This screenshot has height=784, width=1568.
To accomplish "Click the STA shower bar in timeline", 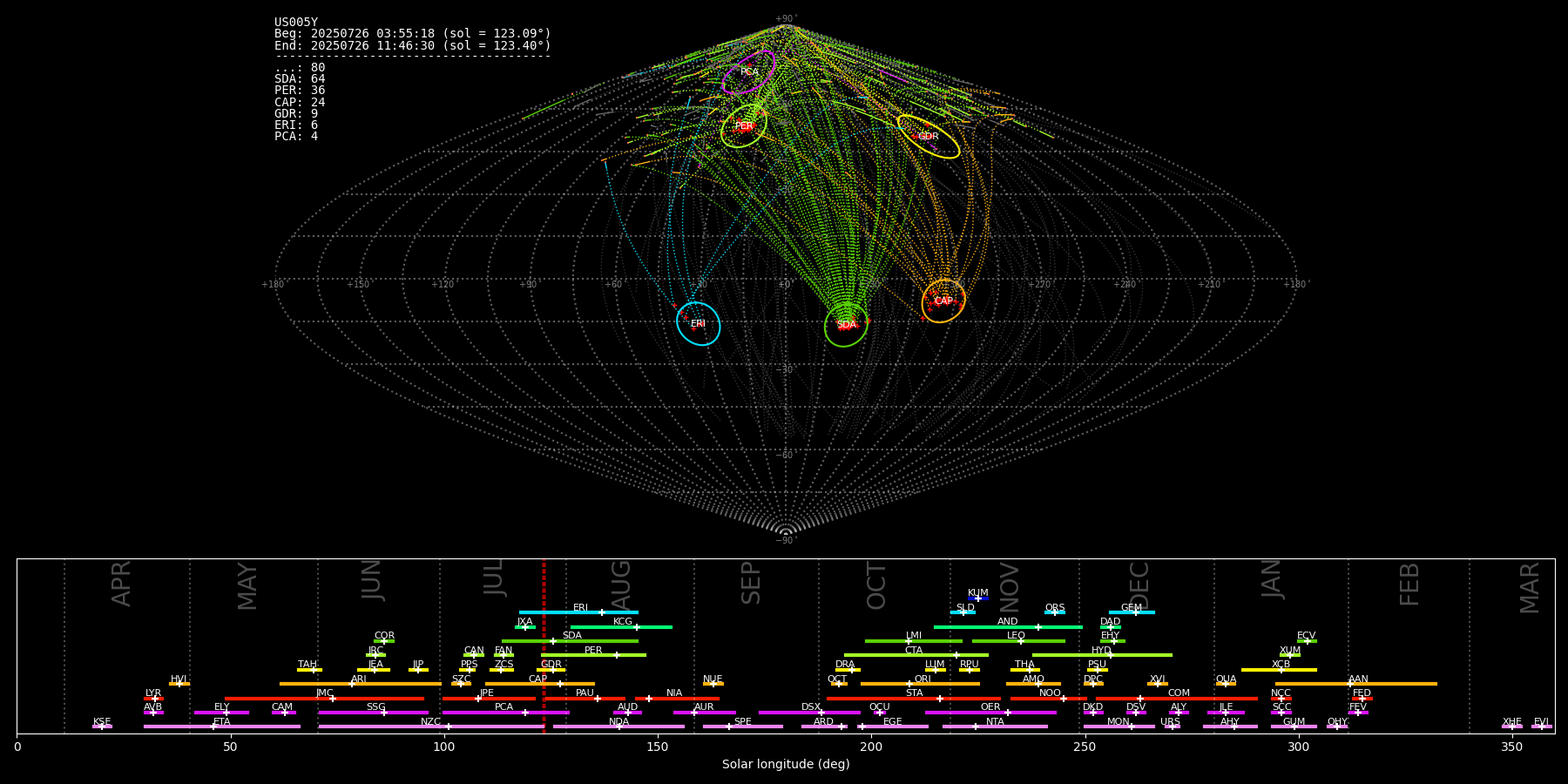I will (914, 699).
